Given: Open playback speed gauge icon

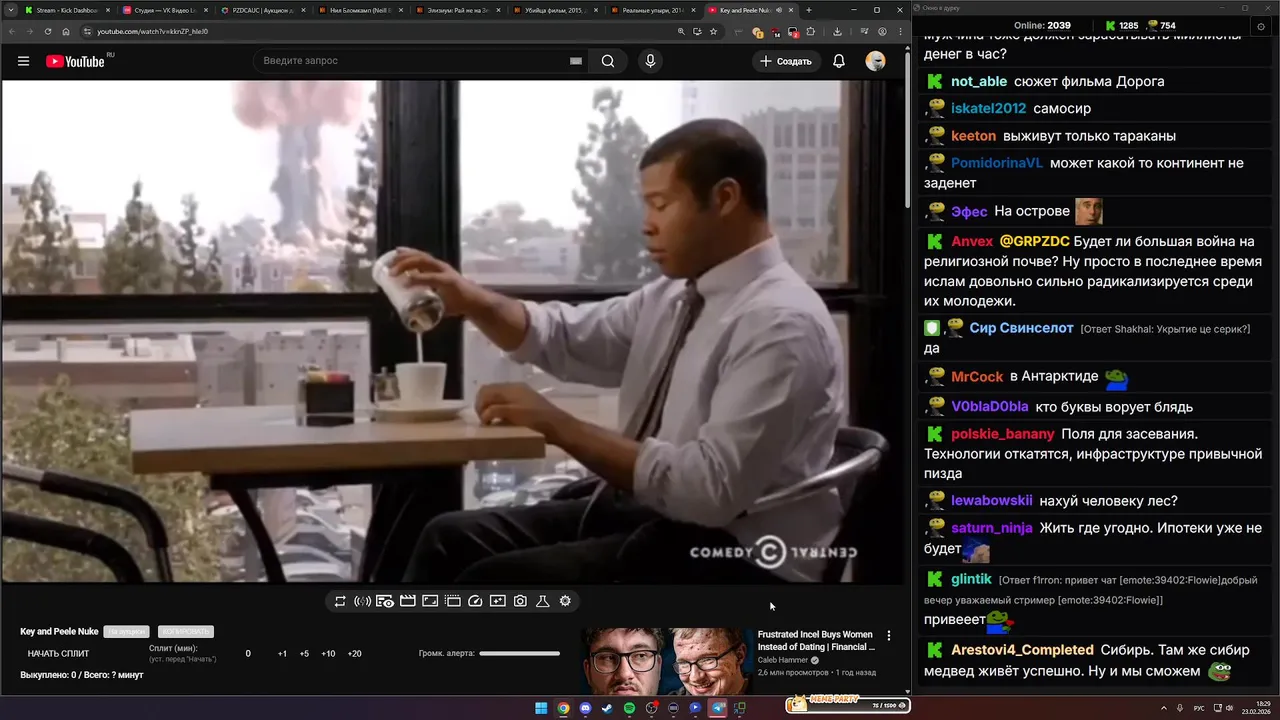Looking at the screenshot, I should 475,601.
